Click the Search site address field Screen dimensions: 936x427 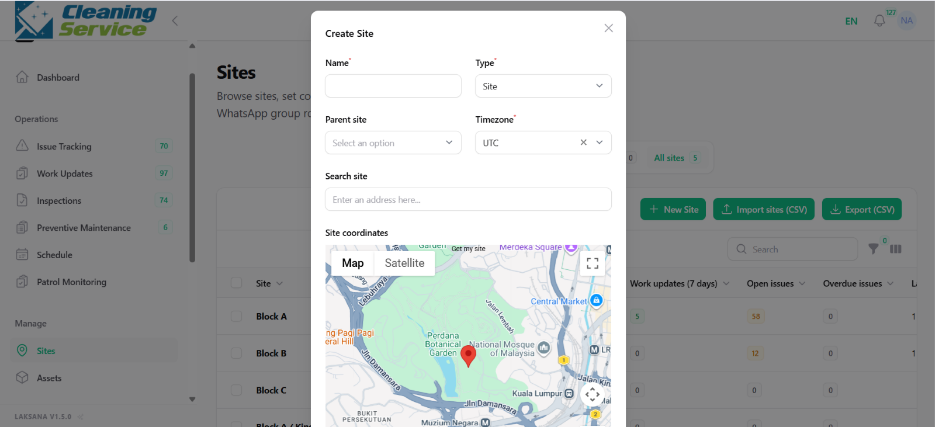point(468,199)
